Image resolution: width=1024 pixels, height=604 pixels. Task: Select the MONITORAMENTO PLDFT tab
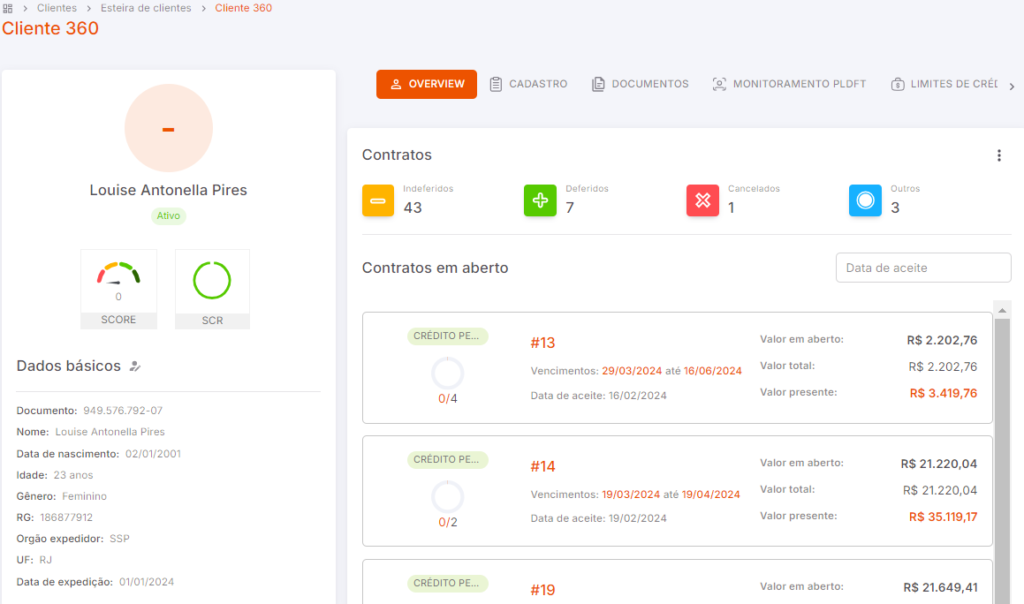pos(790,84)
